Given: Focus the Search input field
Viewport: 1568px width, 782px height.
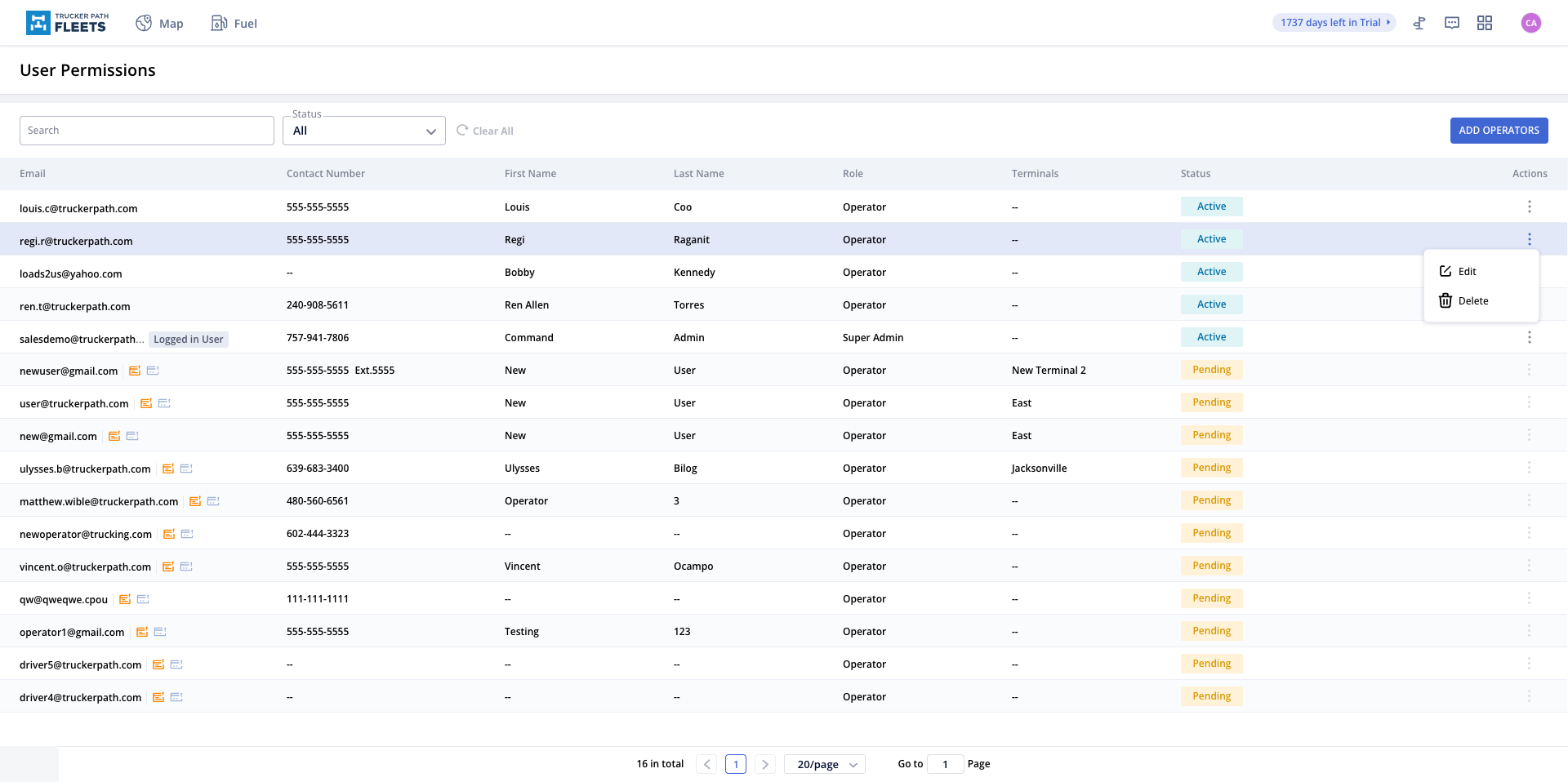Looking at the screenshot, I should pyautogui.click(x=147, y=131).
